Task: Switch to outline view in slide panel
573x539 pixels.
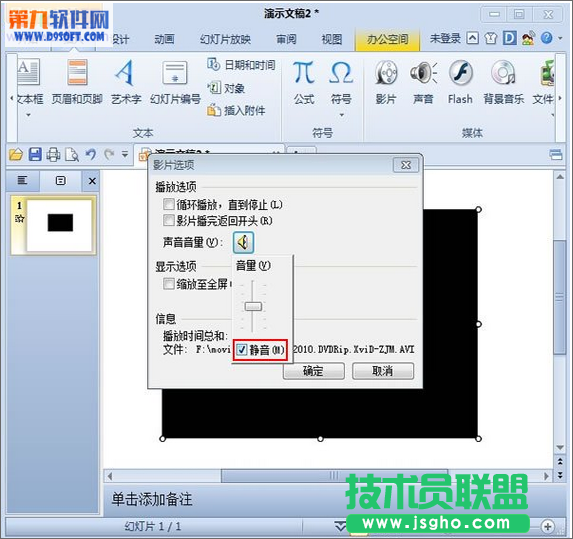Action: pyautogui.click(x=22, y=181)
